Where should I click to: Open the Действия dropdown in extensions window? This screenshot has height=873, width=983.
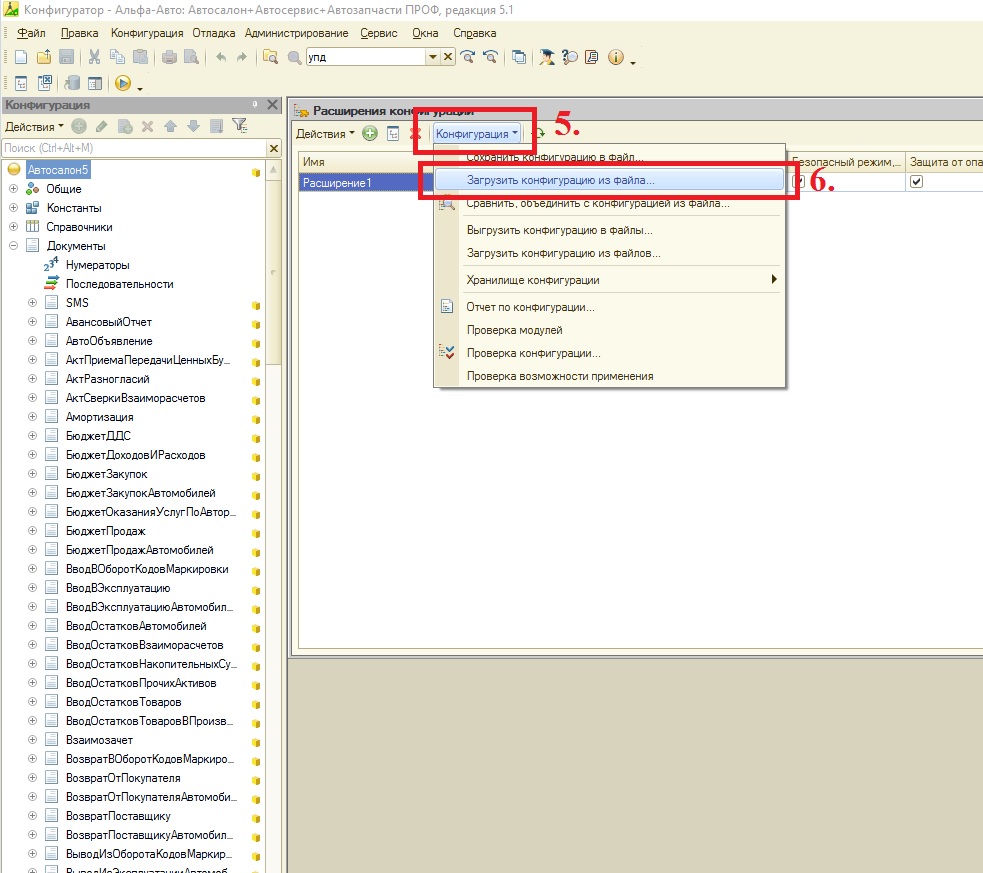point(325,133)
